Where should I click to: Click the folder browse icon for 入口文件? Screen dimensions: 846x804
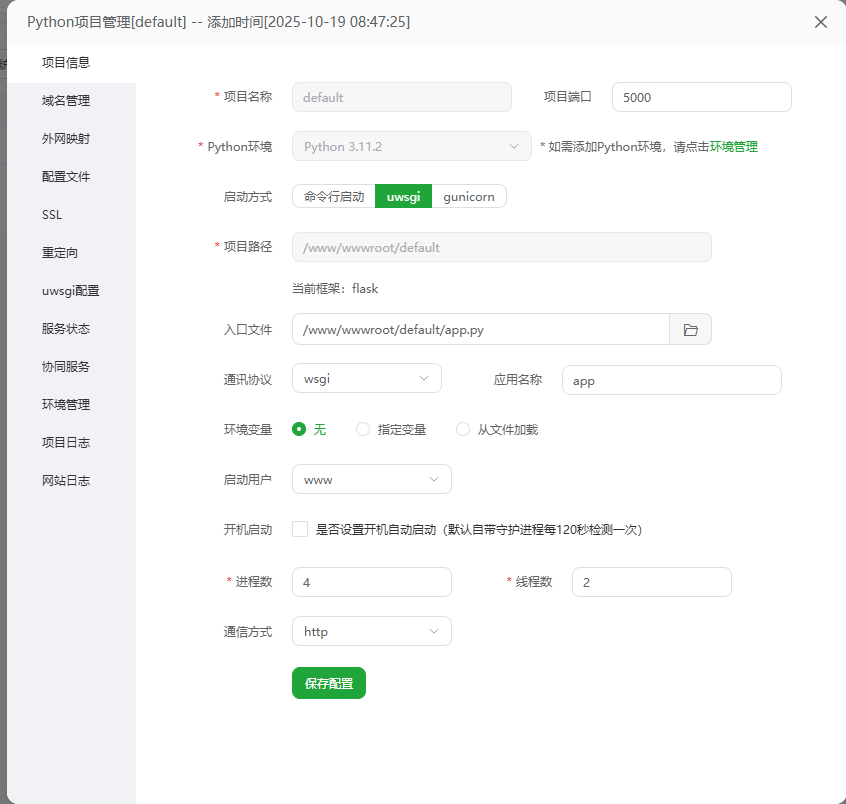coord(690,329)
